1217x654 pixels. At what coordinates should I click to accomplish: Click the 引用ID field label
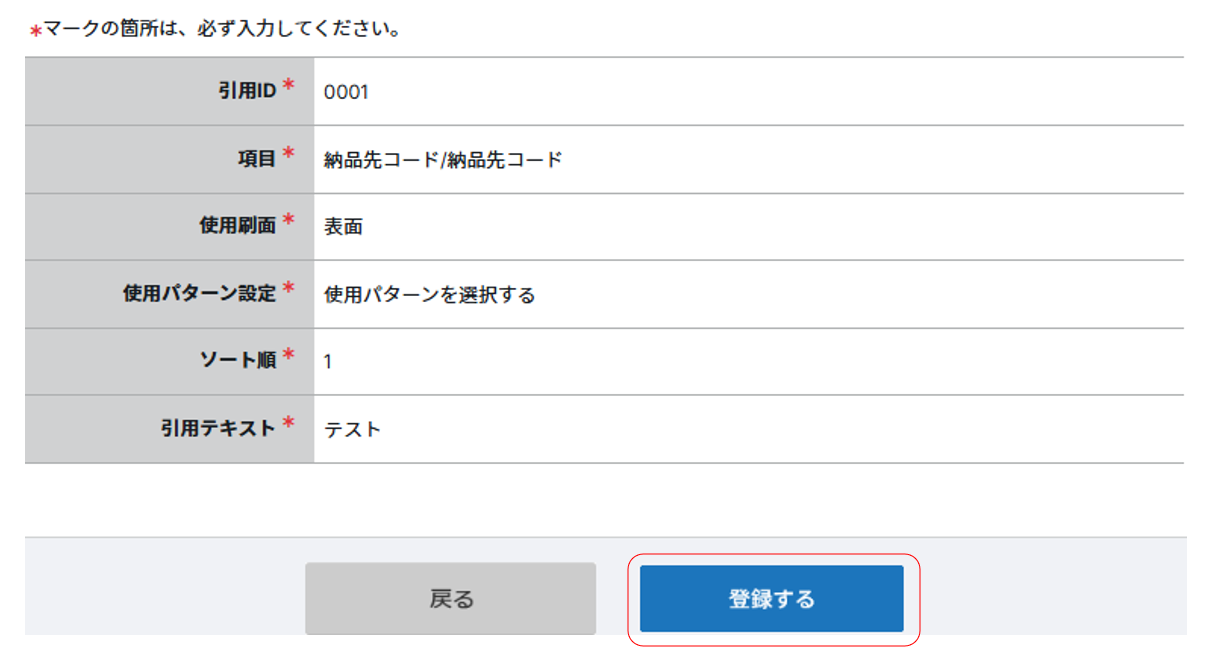246,91
